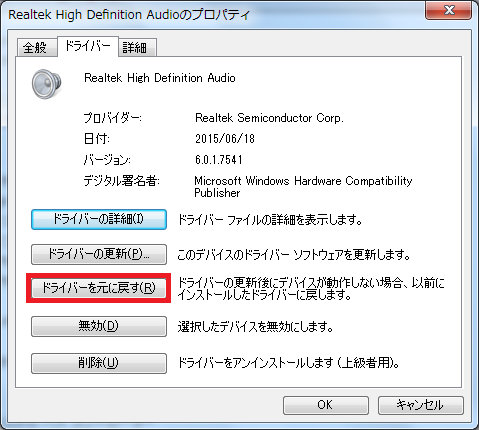Click the 日付: label
This screenshot has width=479, height=430.
pos(97,139)
